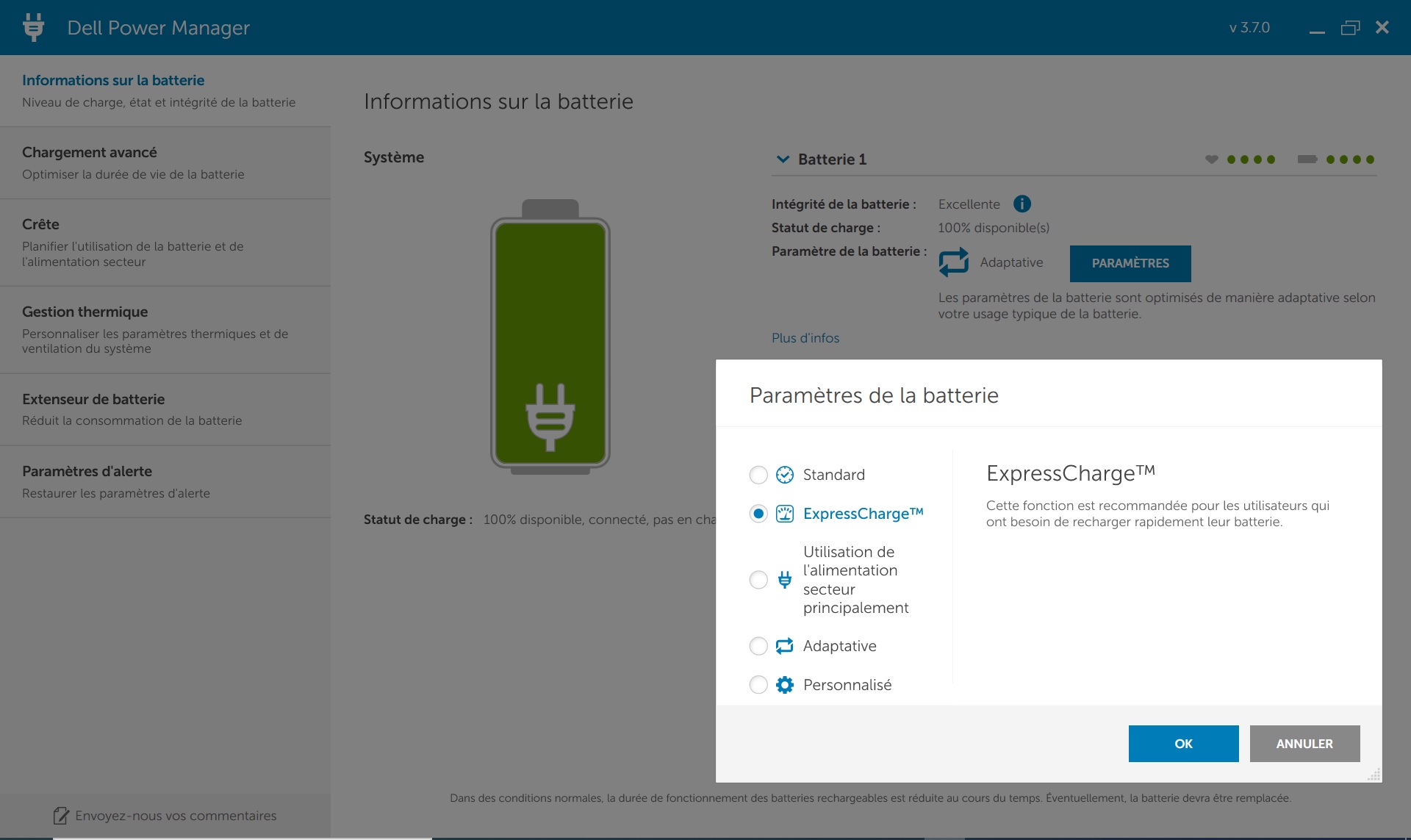Select the Personnalisé radio button
1411x840 pixels.
click(758, 685)
